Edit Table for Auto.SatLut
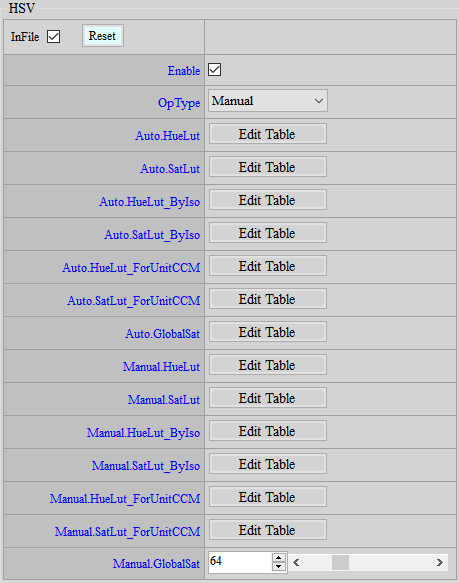 [x=268, y=167]
